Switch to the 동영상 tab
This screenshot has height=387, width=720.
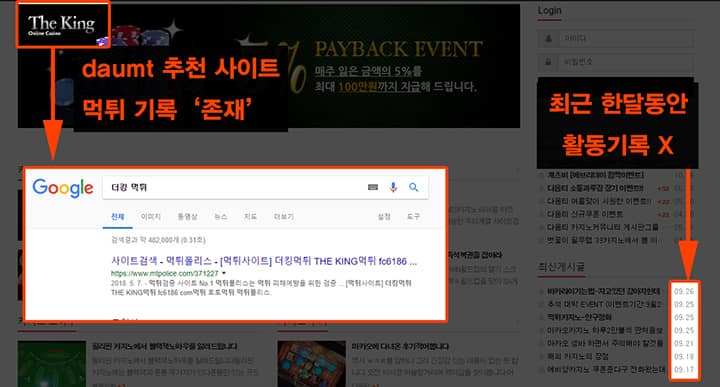click(187, 217)
